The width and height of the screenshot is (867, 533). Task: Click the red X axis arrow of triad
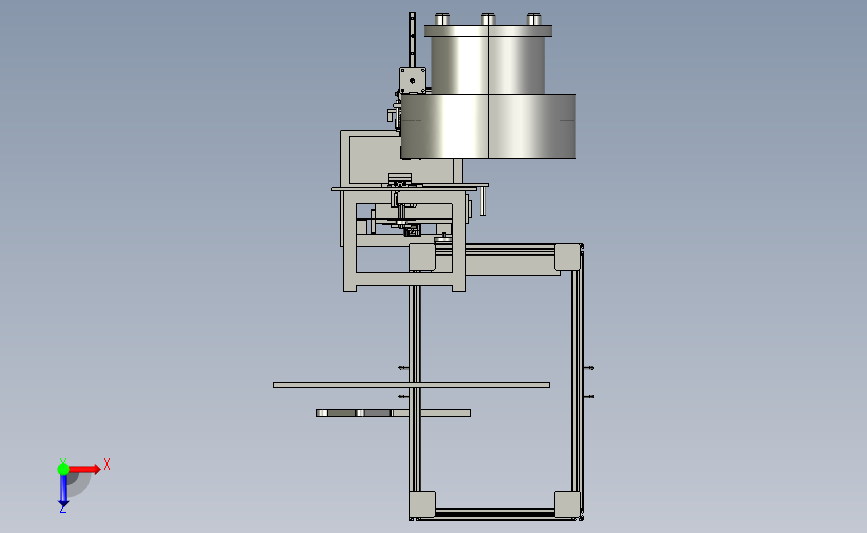pos(85,469)
